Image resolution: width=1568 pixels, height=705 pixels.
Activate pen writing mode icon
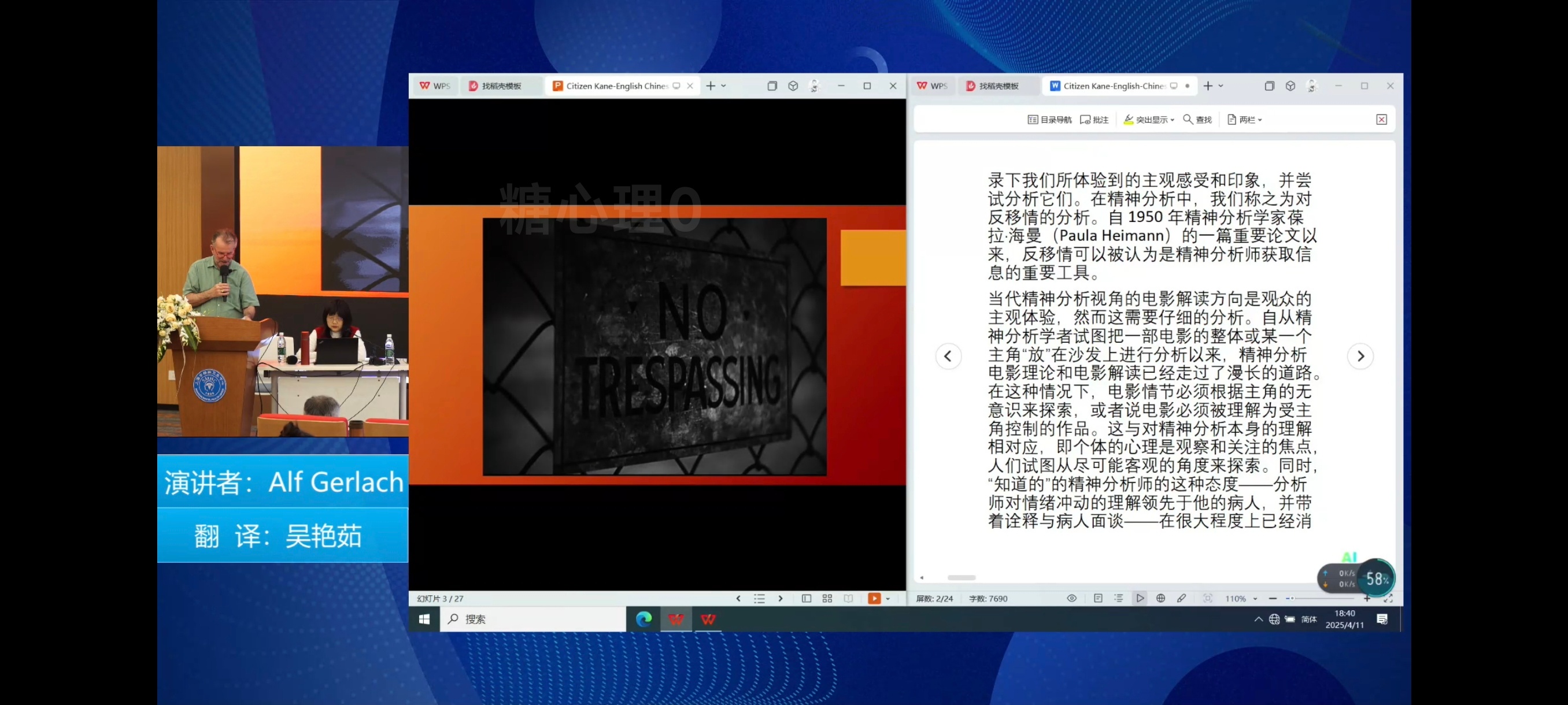[x=1181, y=599]
